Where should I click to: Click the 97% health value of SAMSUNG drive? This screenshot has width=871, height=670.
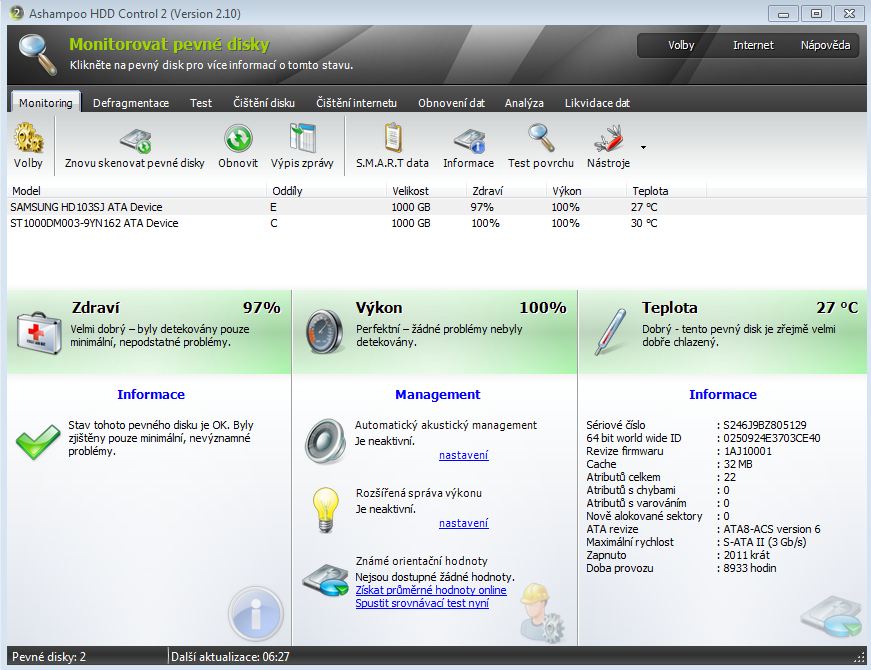click(482, 207)
